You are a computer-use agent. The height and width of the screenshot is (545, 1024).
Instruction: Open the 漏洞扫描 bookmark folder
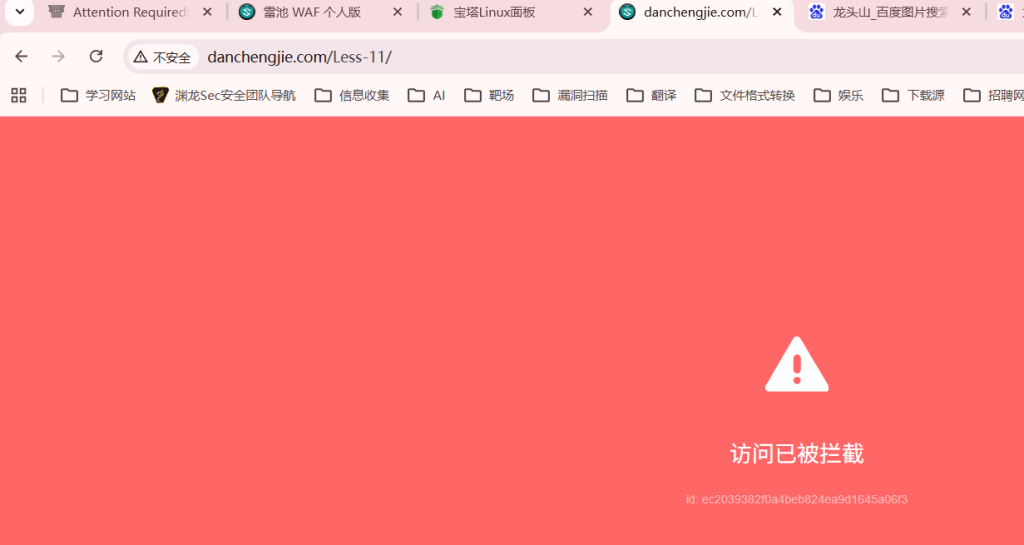tap(570, 95)
